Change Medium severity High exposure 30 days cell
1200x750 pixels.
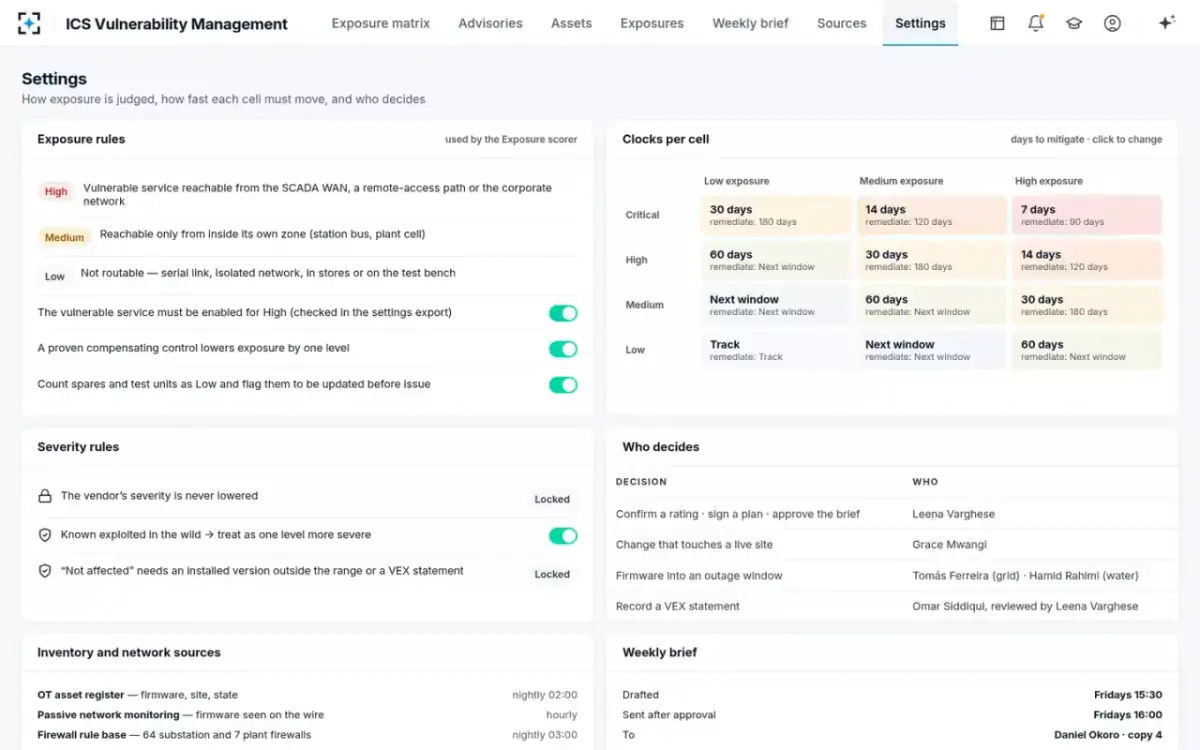[x=1087, y=305]
